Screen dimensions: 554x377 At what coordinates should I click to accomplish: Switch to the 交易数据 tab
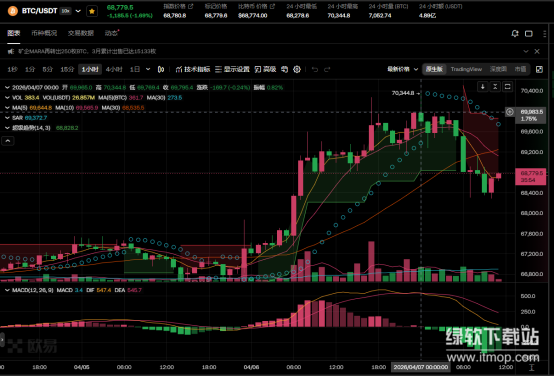click(x=81, y=33)
